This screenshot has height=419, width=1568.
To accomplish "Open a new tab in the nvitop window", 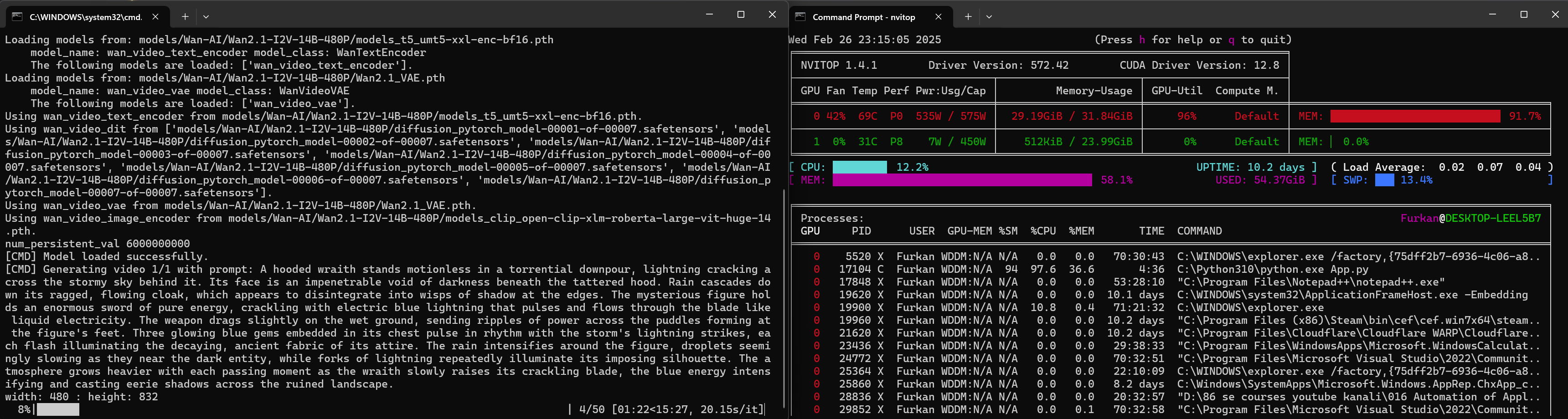I will pyautogui.click(x=968, y=17).
